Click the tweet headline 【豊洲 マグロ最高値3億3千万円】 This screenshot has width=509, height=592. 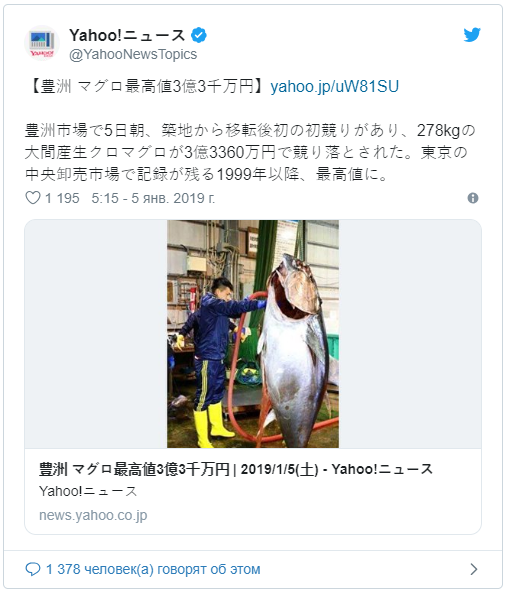click(148, 86)
